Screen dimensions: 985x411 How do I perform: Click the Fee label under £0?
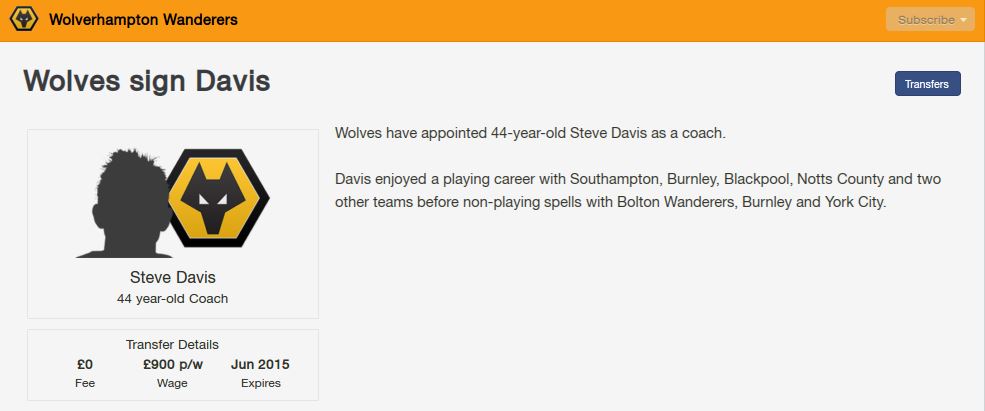85,383
